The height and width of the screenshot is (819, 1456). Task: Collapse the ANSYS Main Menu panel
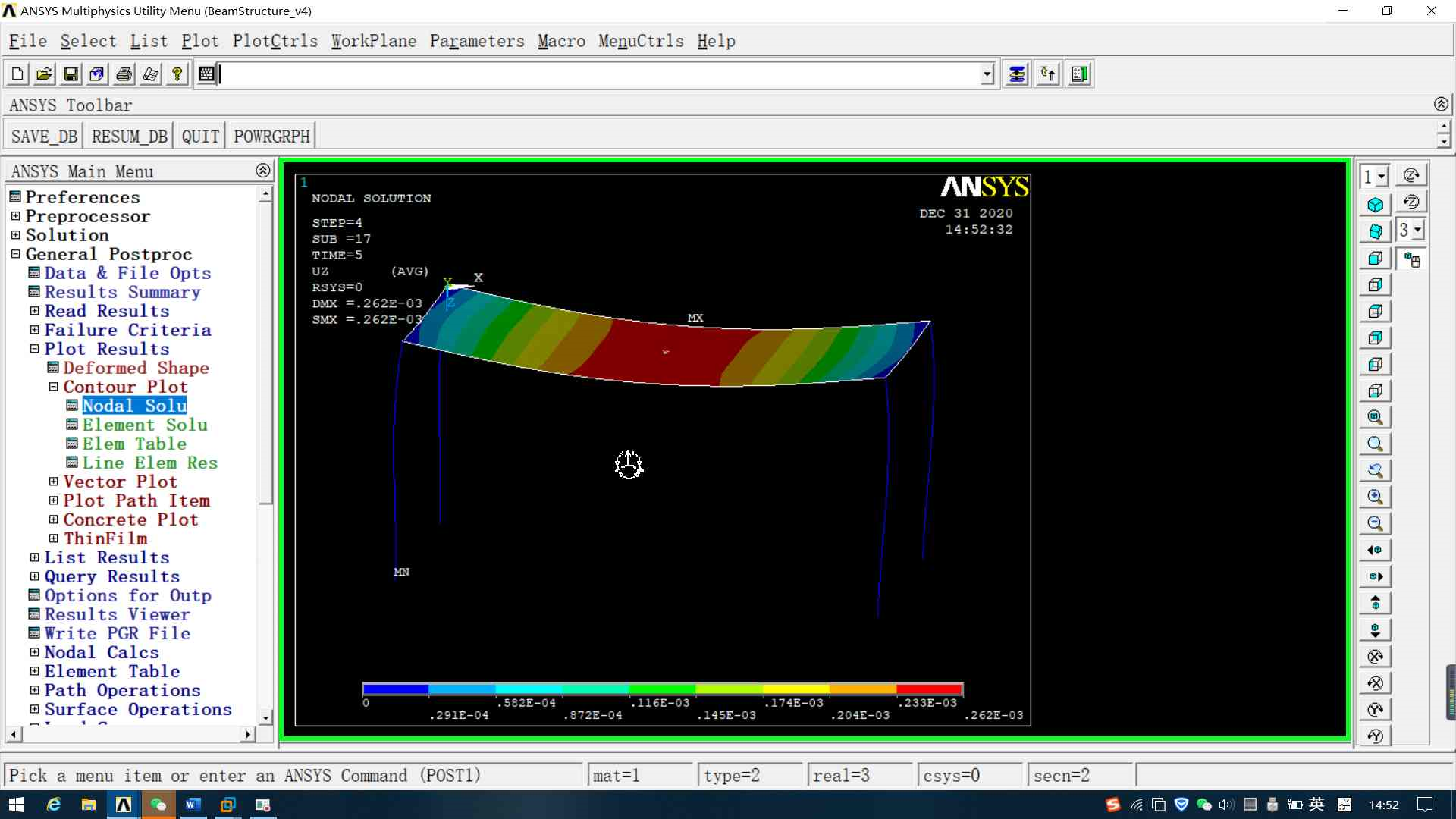coord(262,171)
